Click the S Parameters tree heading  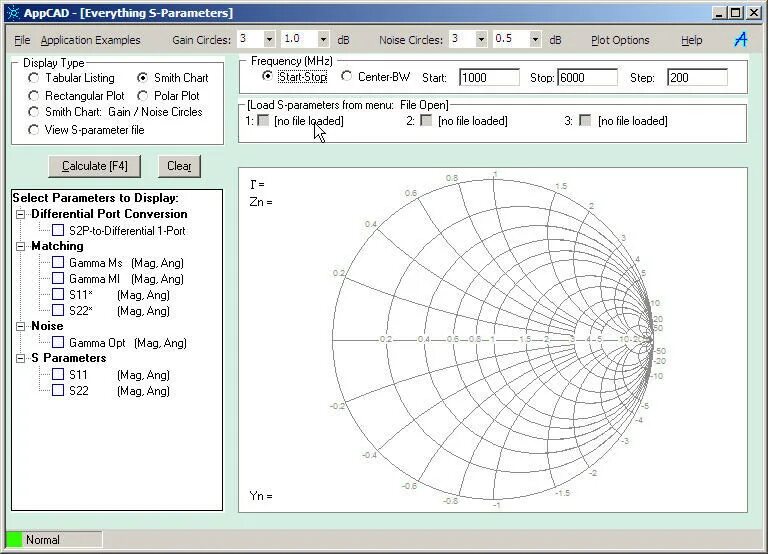69,359
